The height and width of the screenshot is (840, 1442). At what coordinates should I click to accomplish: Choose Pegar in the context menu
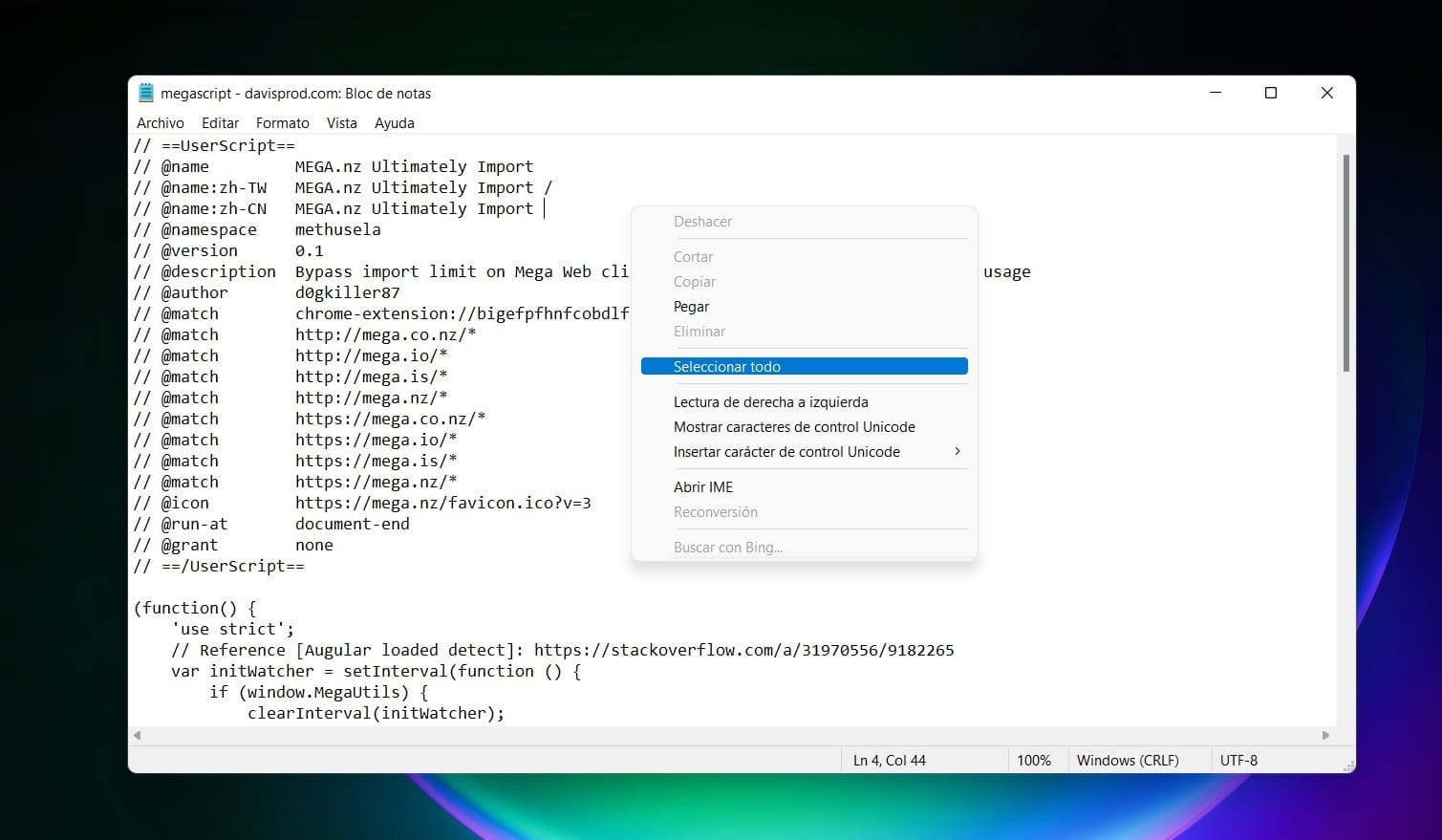pyautogui.click(x=805, y=307)
